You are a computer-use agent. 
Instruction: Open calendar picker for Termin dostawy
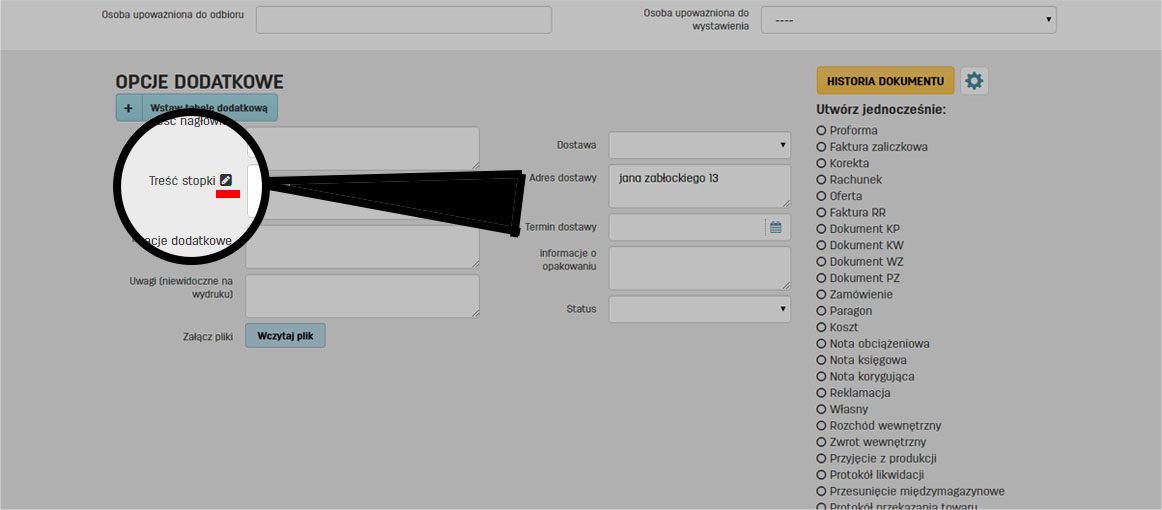[x=775, y=227]
